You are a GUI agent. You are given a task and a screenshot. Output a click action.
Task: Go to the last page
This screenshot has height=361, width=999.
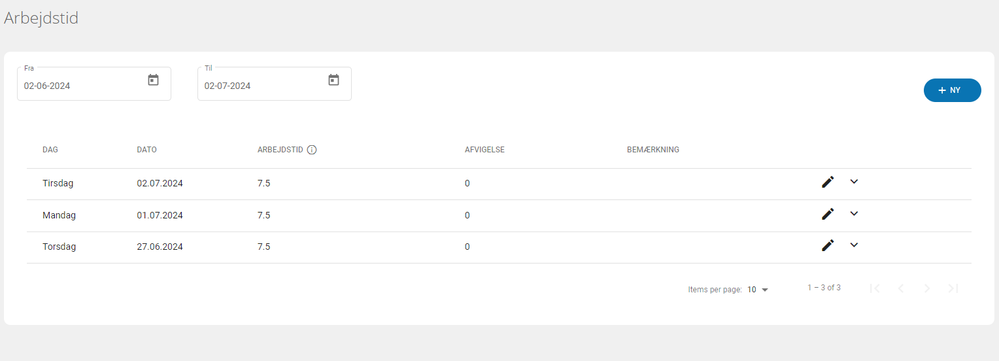952,288
